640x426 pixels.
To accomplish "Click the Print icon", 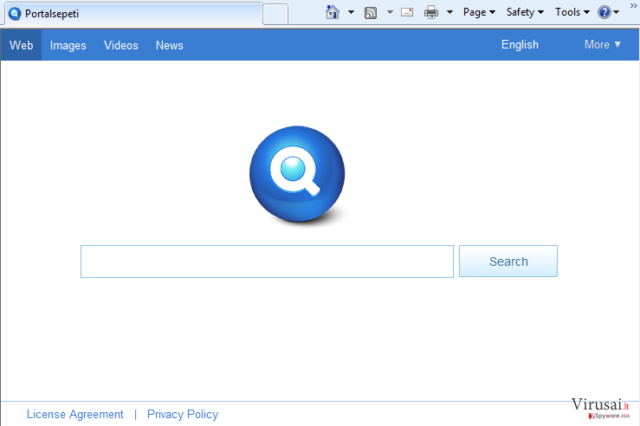I will click(x=431, y=13).
